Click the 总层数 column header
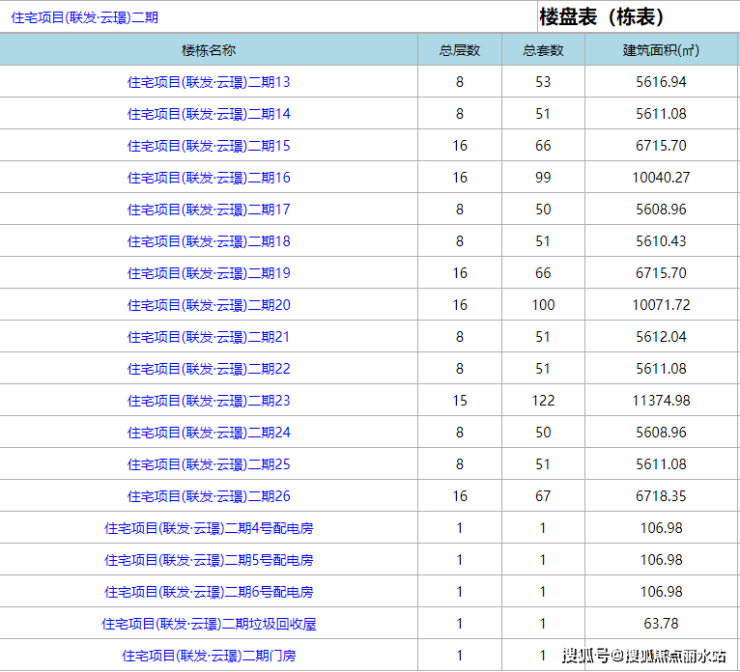740x672 pixels. pyautogui.click(x=459, y=50)
